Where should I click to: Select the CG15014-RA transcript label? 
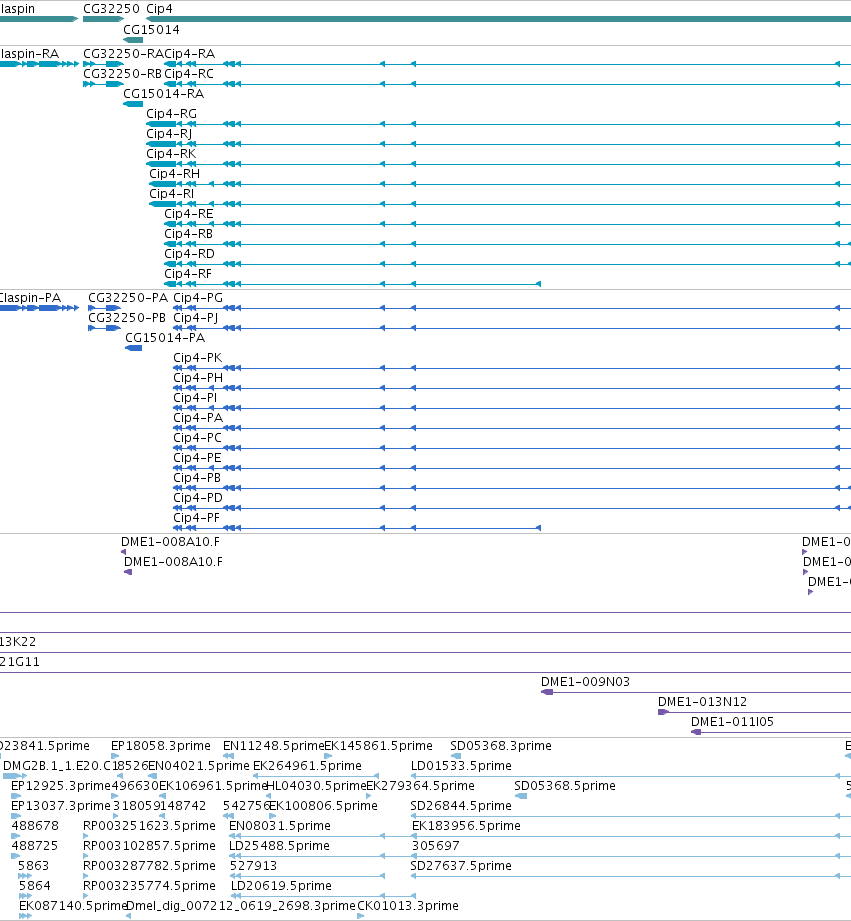pyautogui.click(x=163, y=94)
